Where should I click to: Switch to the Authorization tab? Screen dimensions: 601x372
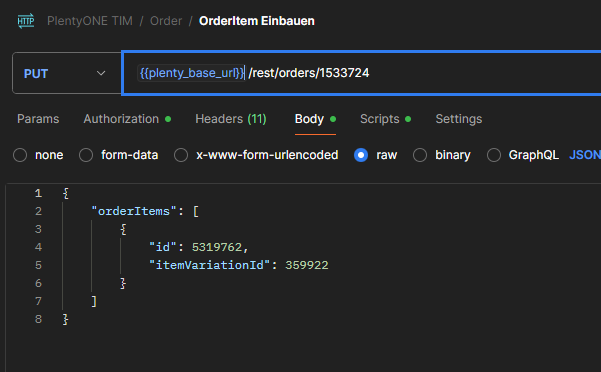[x=127, y=119]
